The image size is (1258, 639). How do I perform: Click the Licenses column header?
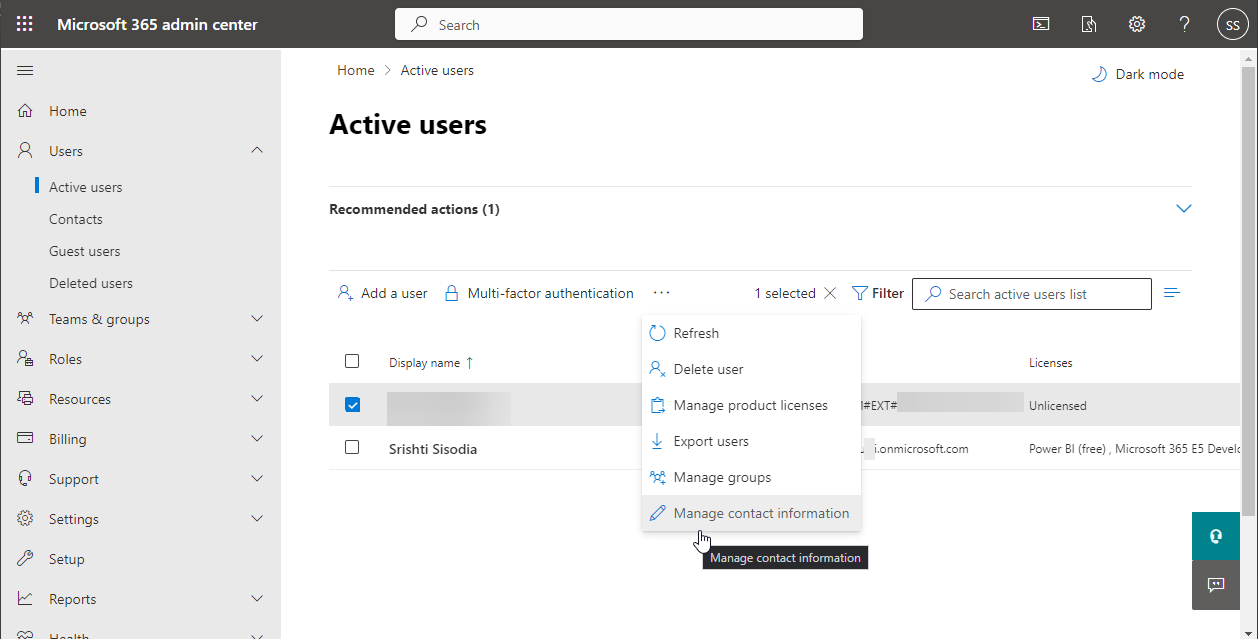click(x=1050, y=363)
